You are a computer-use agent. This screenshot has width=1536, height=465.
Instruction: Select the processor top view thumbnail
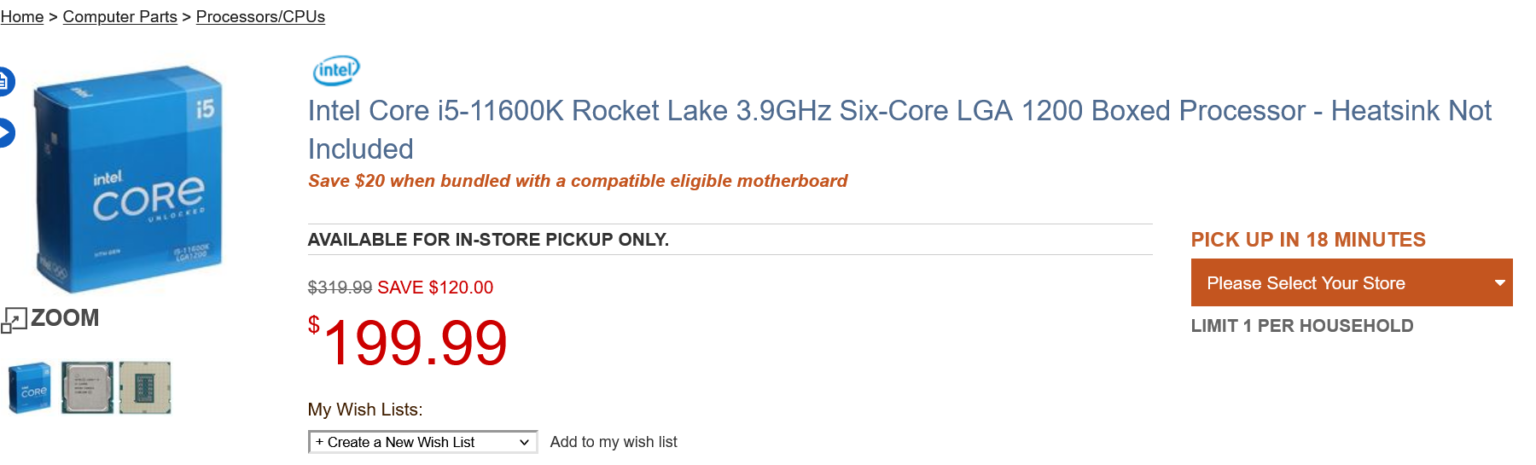click(x=87, y=388)
